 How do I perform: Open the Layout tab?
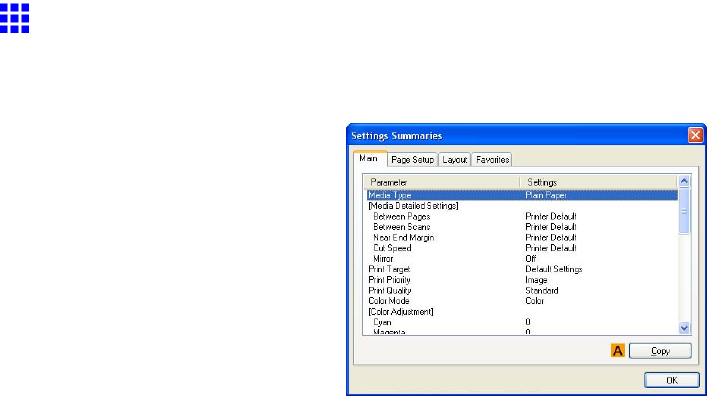click(x=454, y=160)
